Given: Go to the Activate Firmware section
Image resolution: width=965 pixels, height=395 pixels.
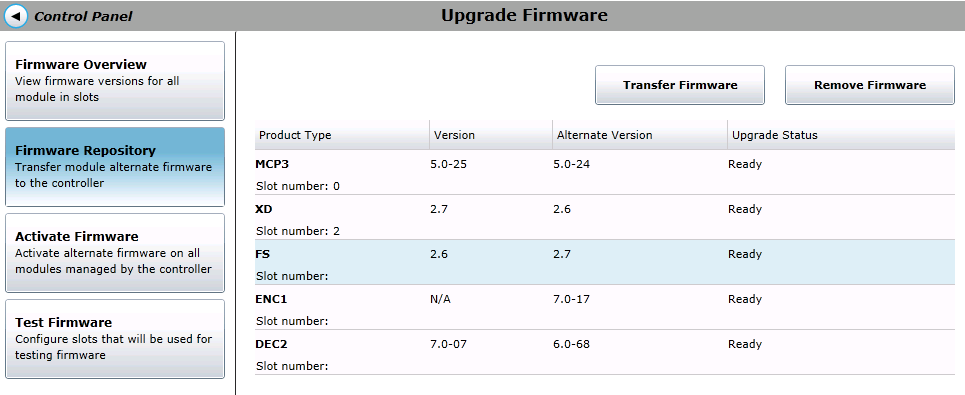Looking at the screenshot, I should (x=115, y=253).
